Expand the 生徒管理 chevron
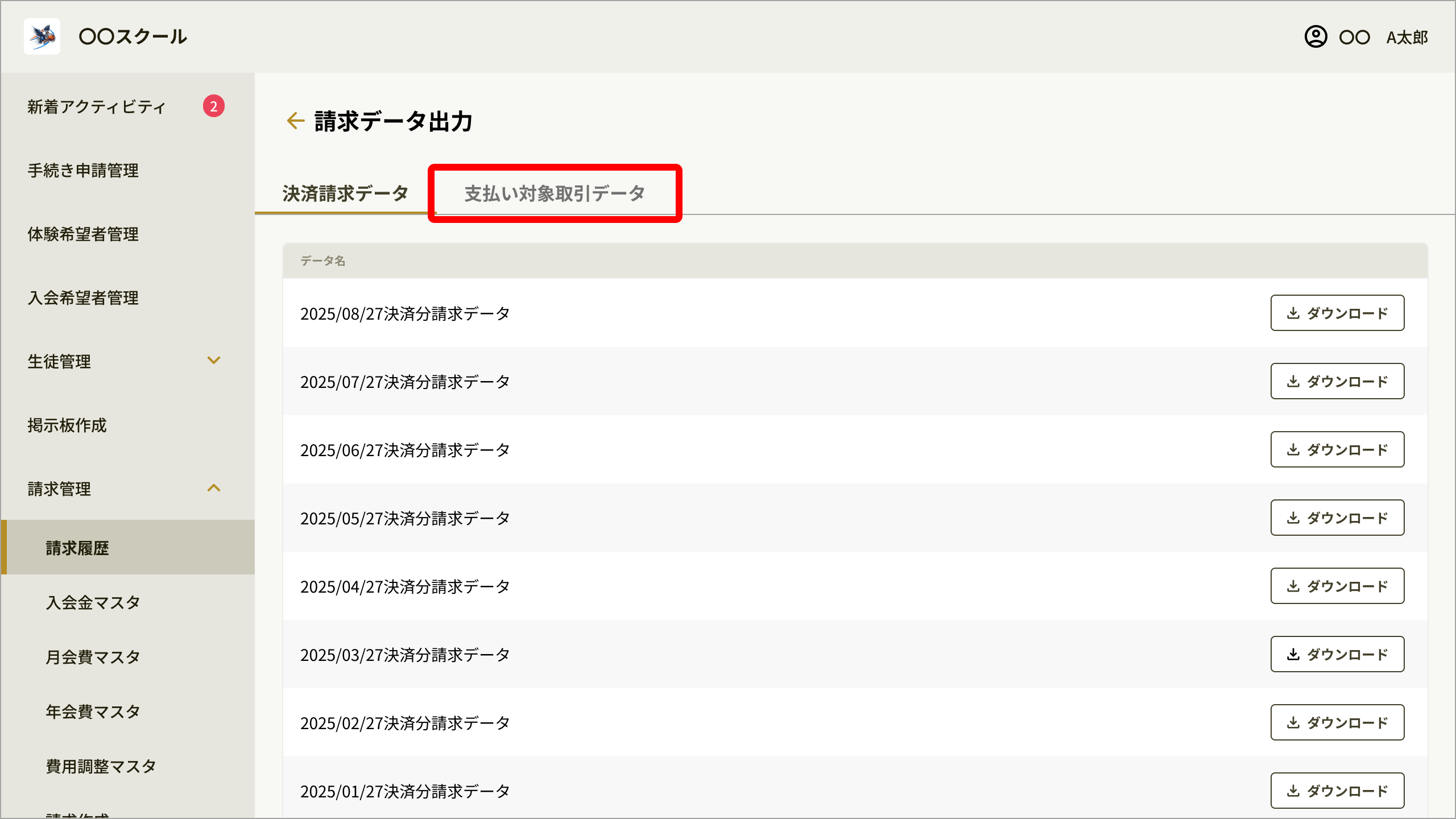Viewport: 1456px width, 819px height. [214, 361]
